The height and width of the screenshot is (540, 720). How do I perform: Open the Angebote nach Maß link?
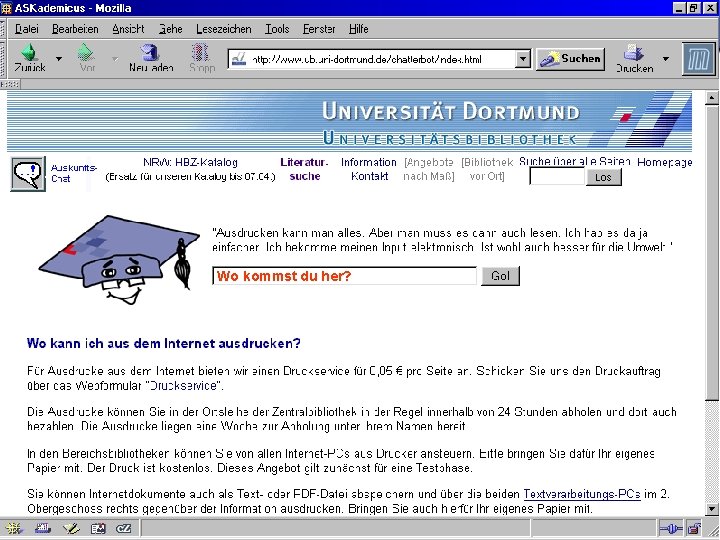point(429,169)
